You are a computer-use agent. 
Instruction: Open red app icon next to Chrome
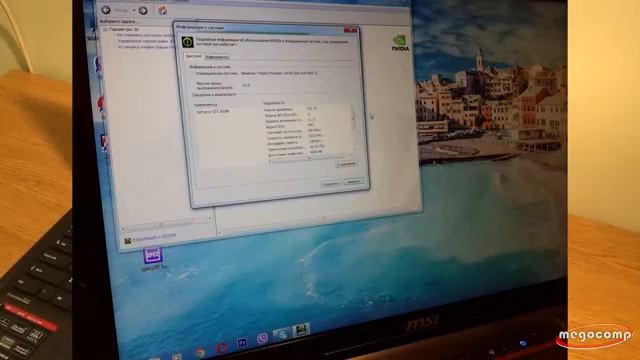(221, 348)
